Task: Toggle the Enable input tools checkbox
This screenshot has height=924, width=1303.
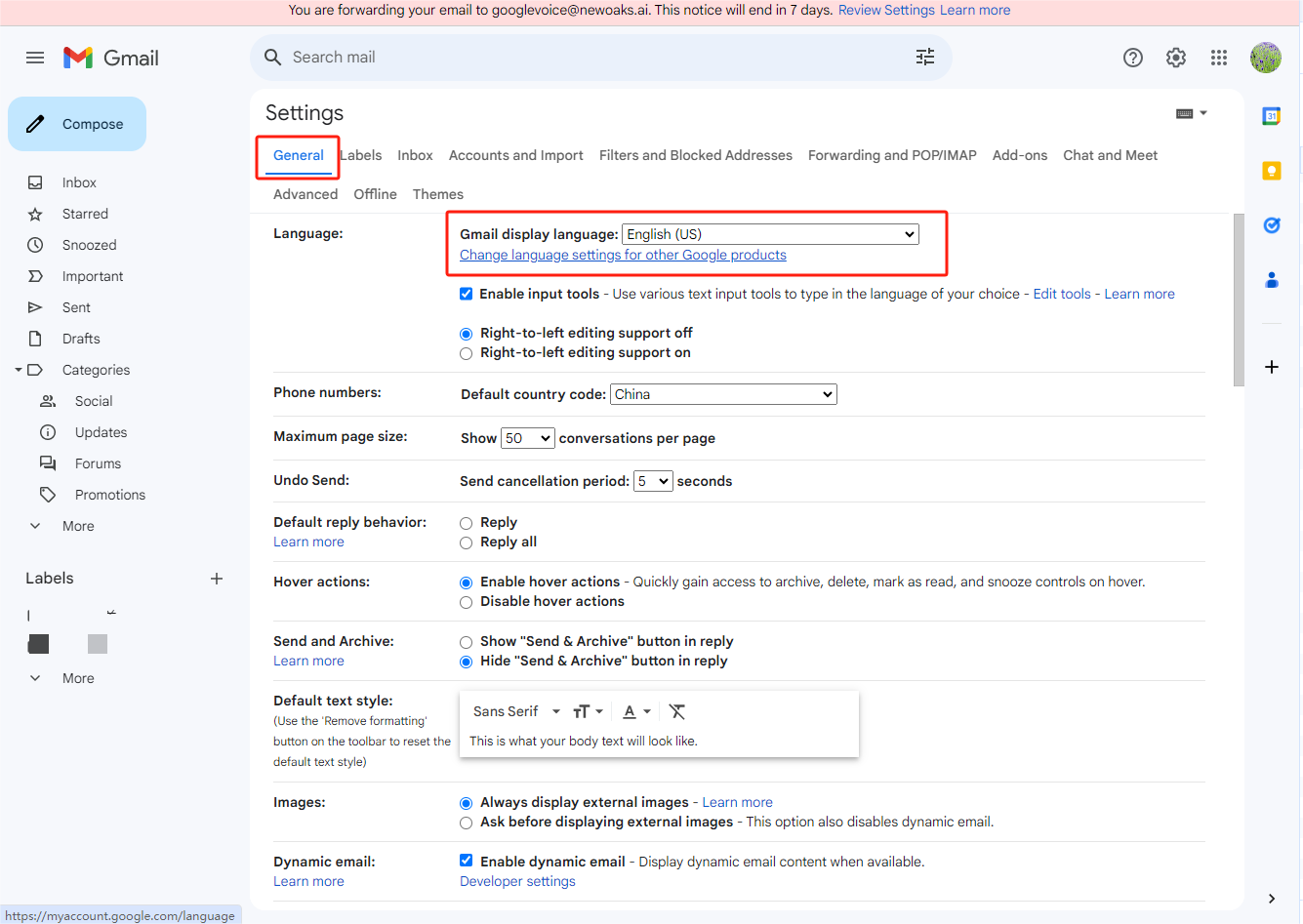Action: 467,294
